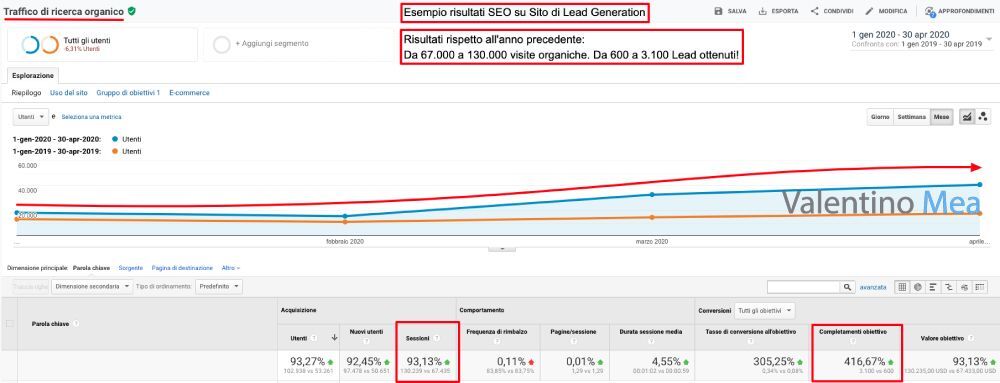
Task: Click the search magnifier icon
Action: [x=847, y=287]
